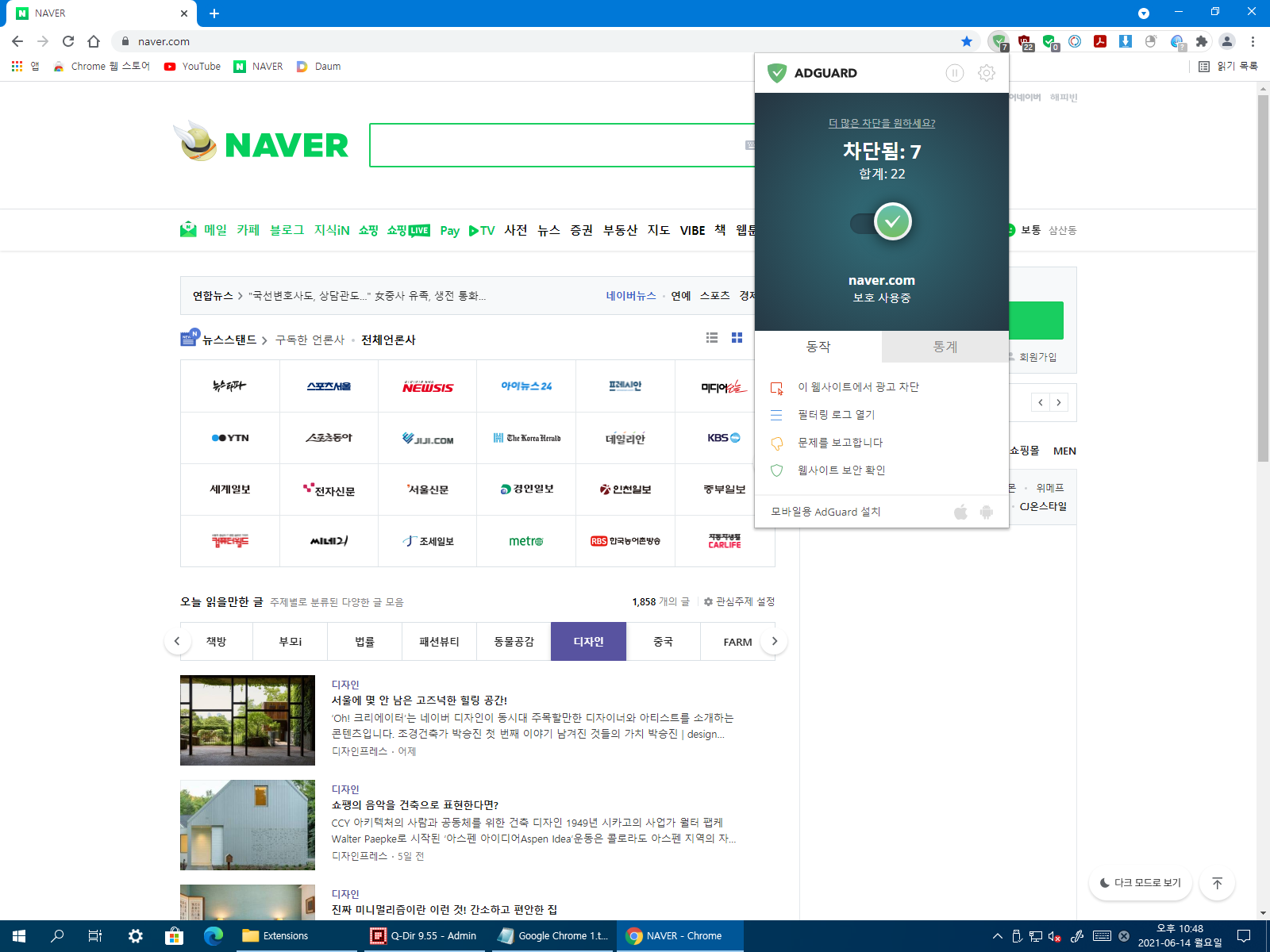The width and height of the screenshot is (1270, 952).
Task: Open 관심주제 설정 settings
Action: click(x=739, y=602)
